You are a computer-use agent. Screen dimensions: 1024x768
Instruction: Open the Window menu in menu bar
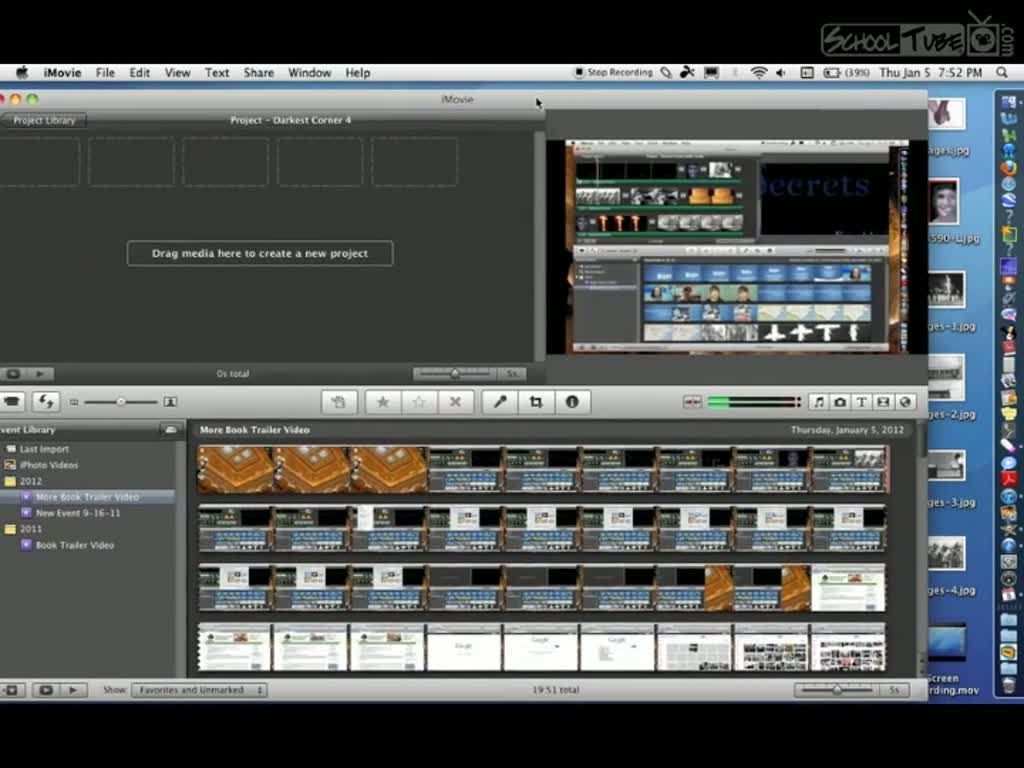click(309, 73)
